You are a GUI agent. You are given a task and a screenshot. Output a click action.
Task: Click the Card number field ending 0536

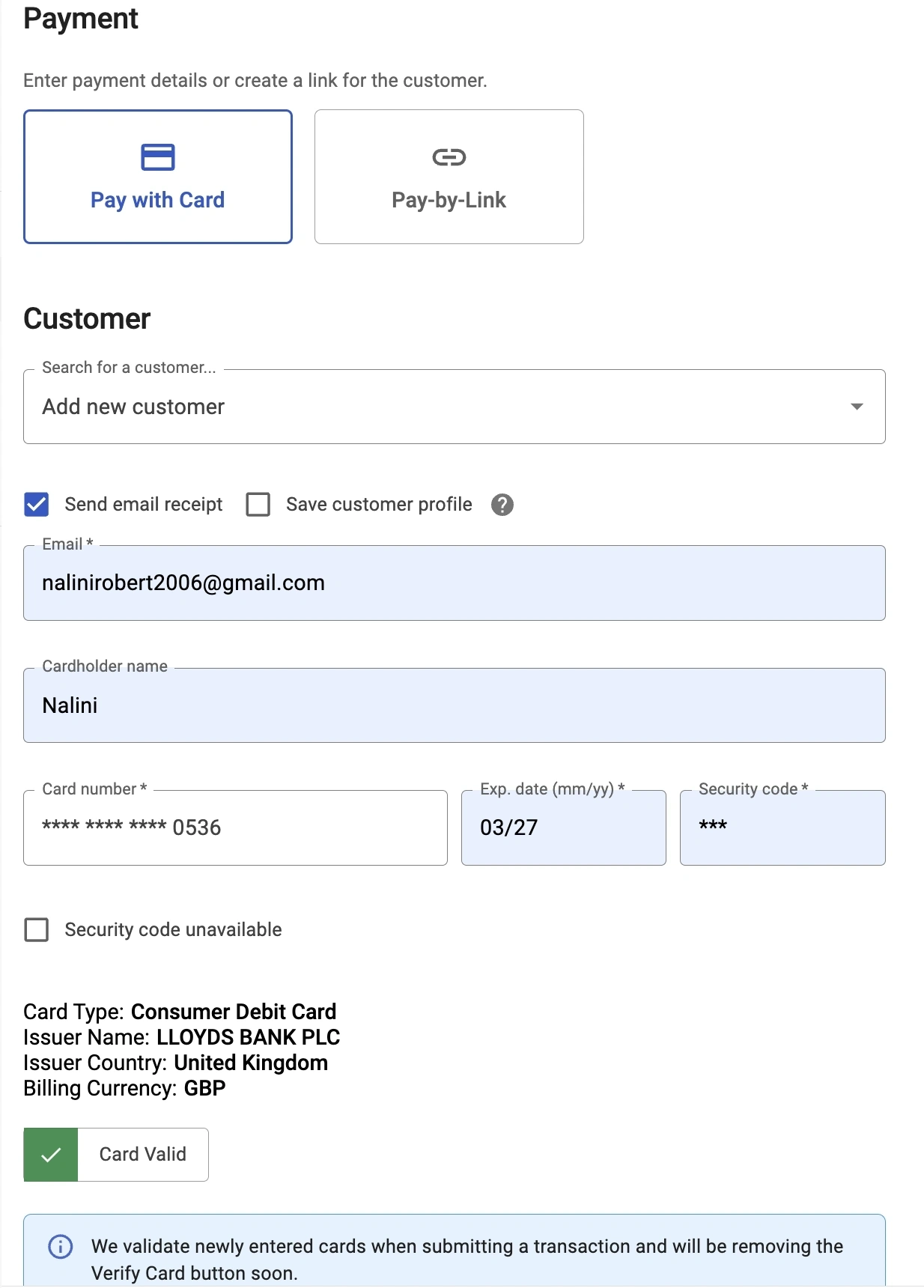235,828
